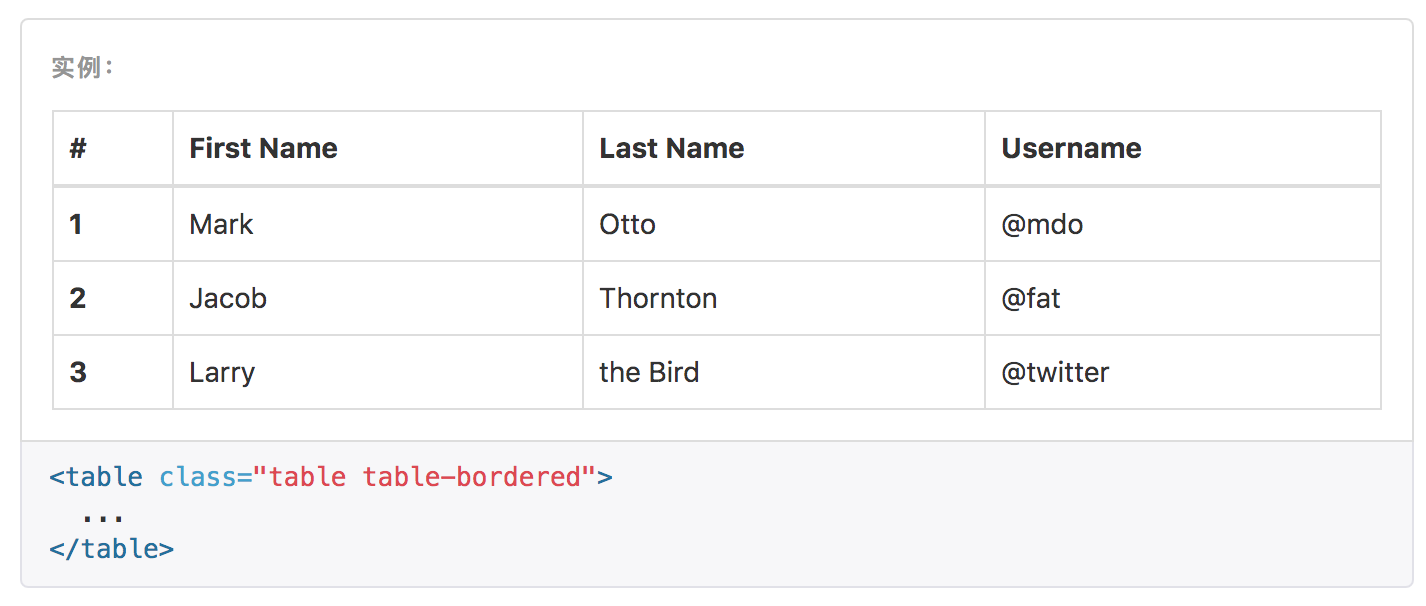Click the '实例:' example label
The width and height of the screenshot is (1426, 606).
tap(84, 68)
